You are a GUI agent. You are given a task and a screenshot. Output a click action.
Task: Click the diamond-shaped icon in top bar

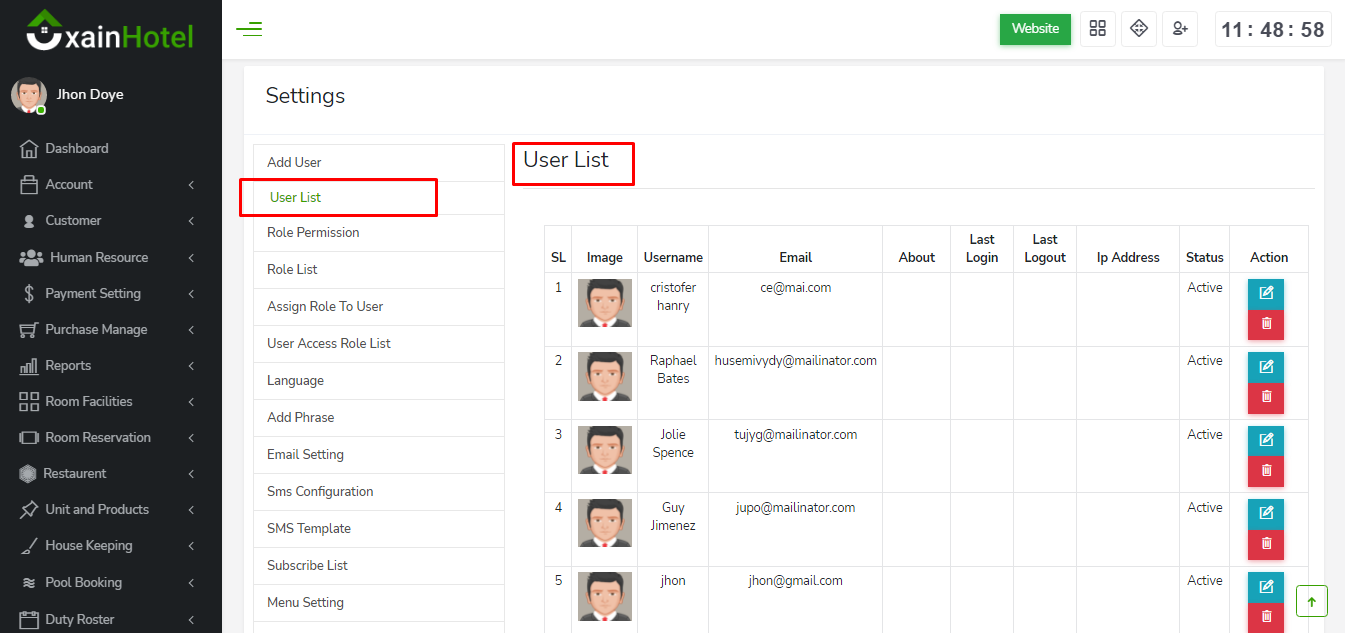coord(1139,29)
